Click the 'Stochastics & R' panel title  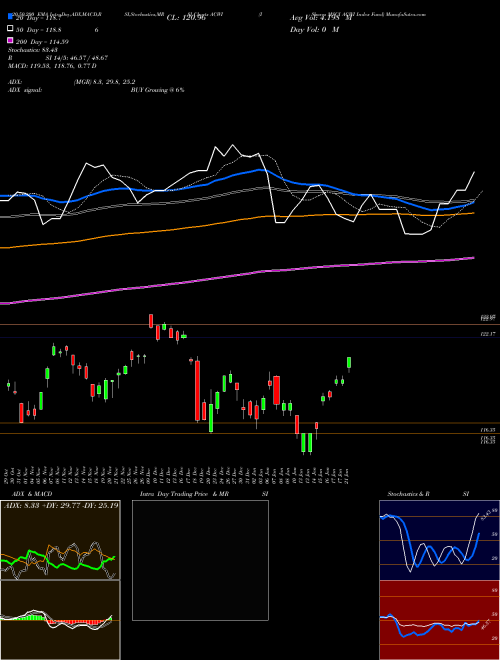tap(408, 494)
